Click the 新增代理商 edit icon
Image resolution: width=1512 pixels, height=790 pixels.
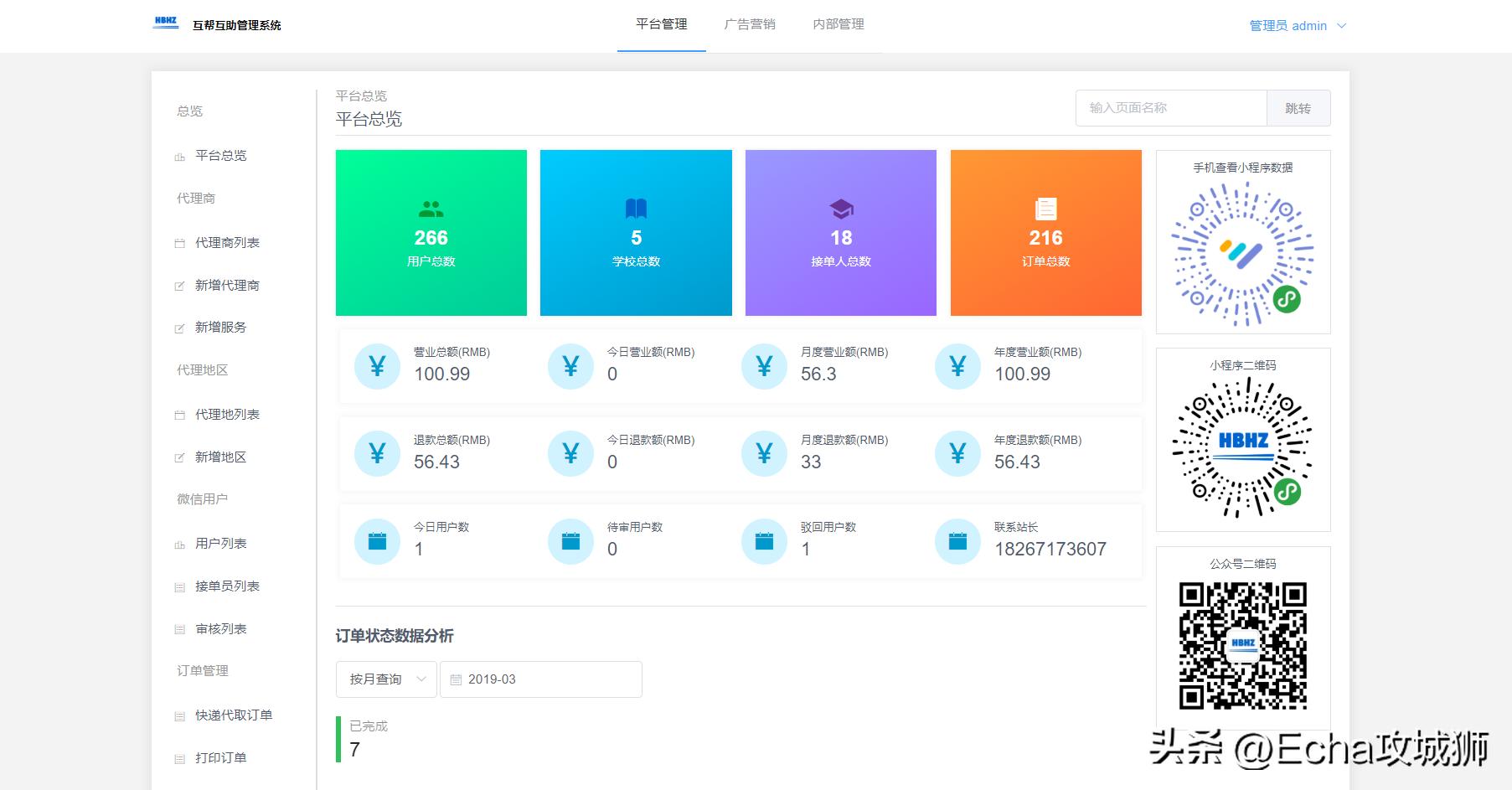pyautogui.click(x=179, y=285)
